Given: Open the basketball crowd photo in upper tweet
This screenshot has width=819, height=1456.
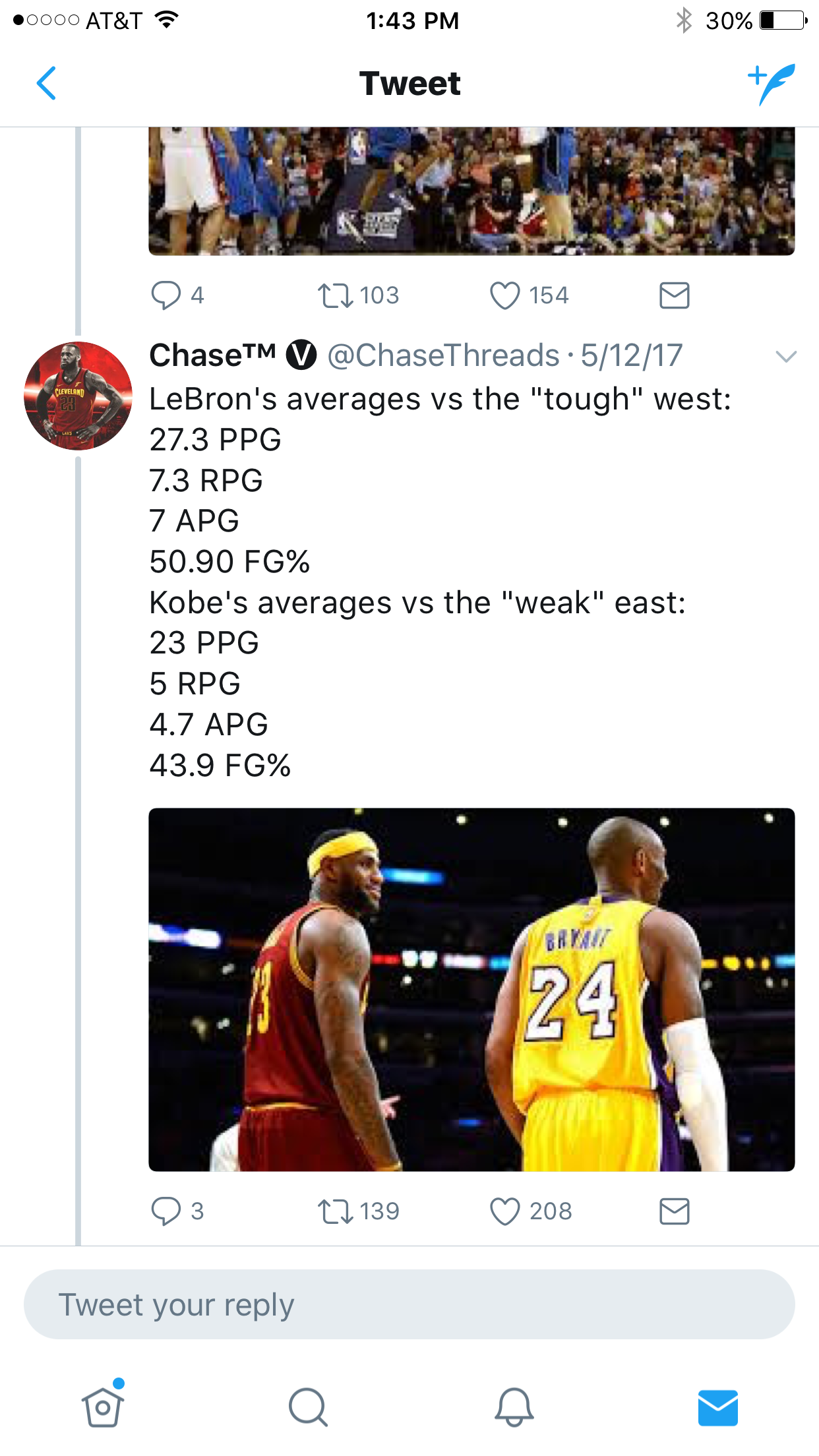Looking at the screenshot, I should click(471, 191).
